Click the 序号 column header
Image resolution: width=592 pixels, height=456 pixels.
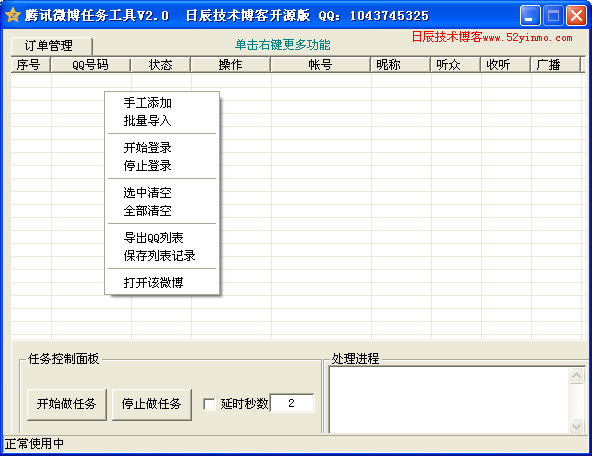[31, 65]
